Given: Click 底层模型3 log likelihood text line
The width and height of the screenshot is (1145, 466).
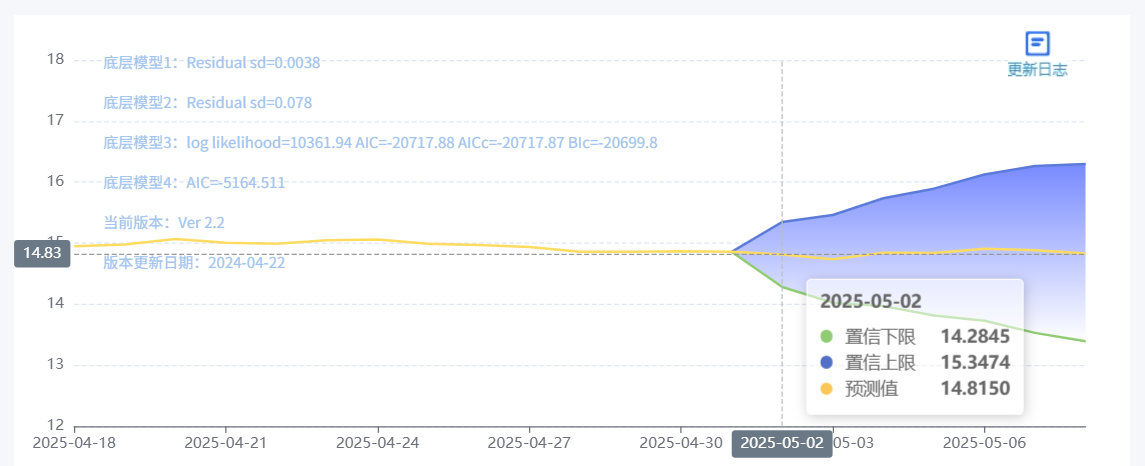Looking at the screenshot, I should click(x=380, y=142).
